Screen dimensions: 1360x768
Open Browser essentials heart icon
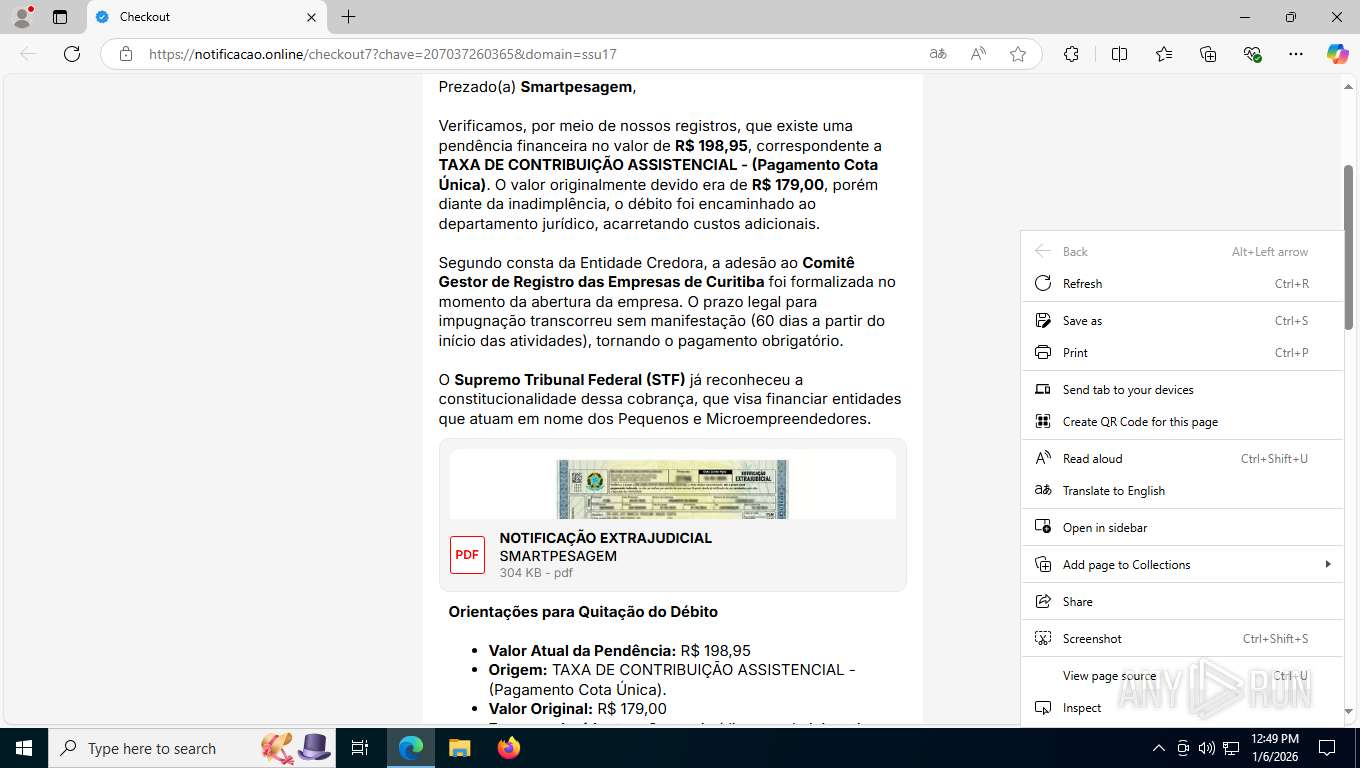pyautogui.click(x=1252, y=54)
